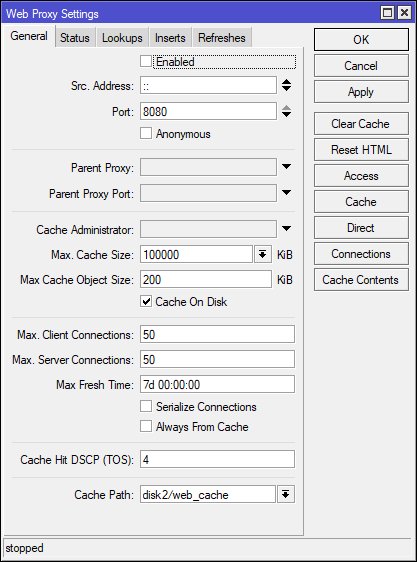
Task: Dismiss the dialog with Cancel
Action: click(361, 66)
